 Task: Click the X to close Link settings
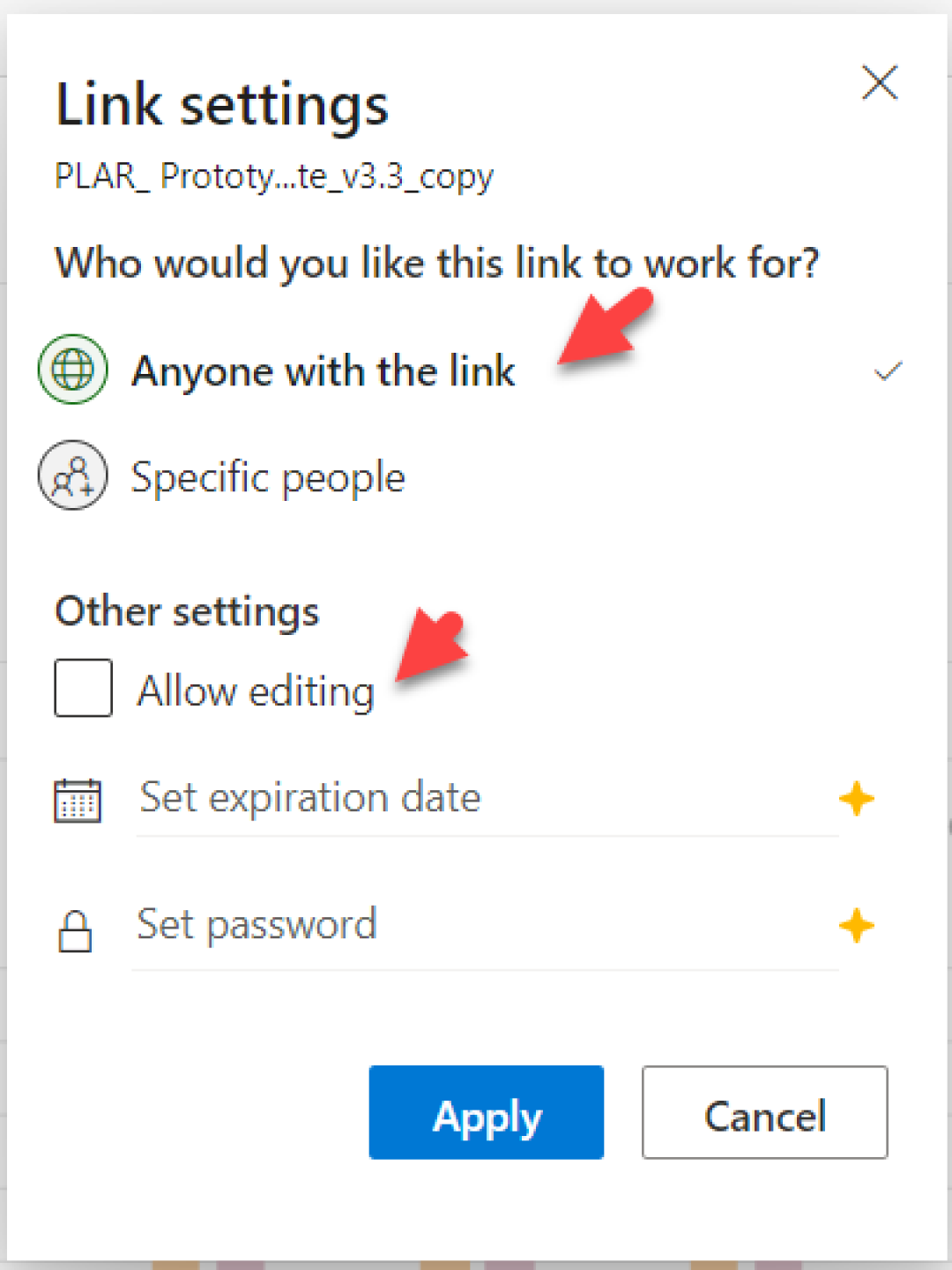click(879, 84)
